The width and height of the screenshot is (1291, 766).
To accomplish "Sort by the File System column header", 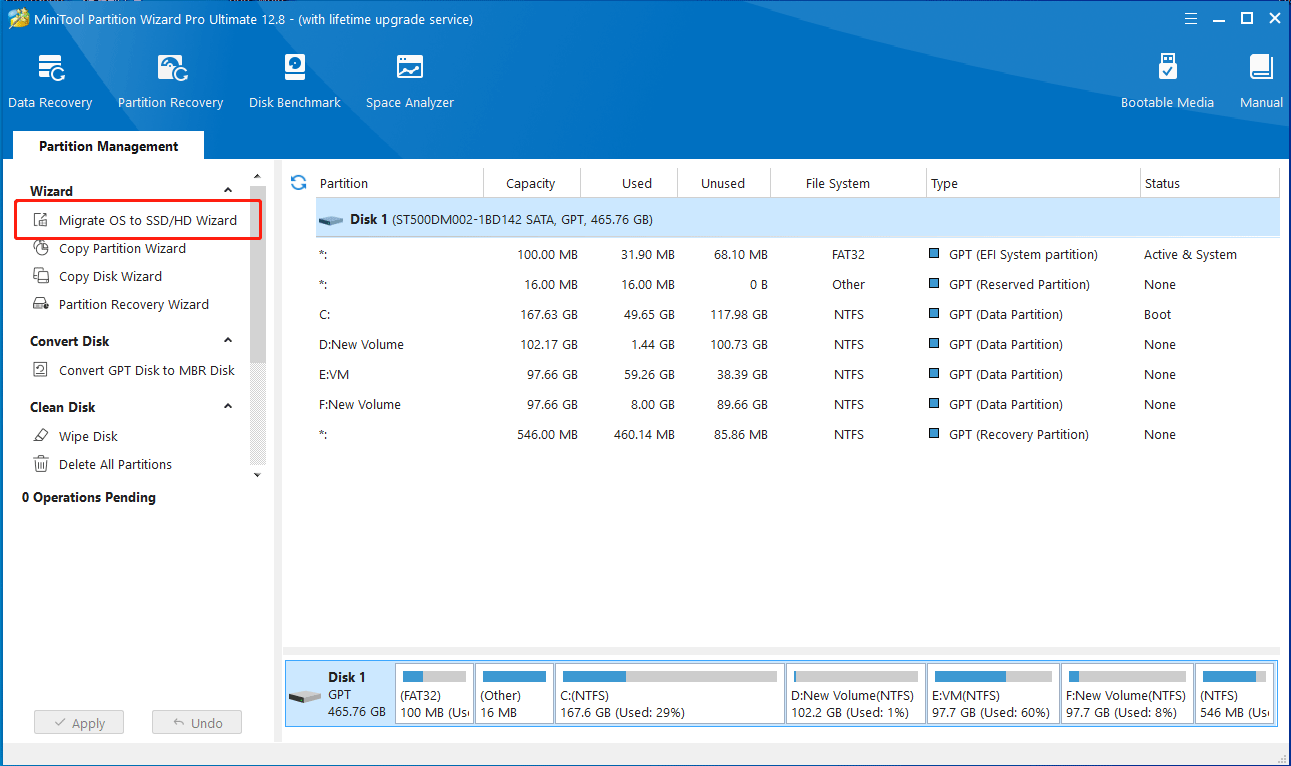I will click(x=849, y=183).
